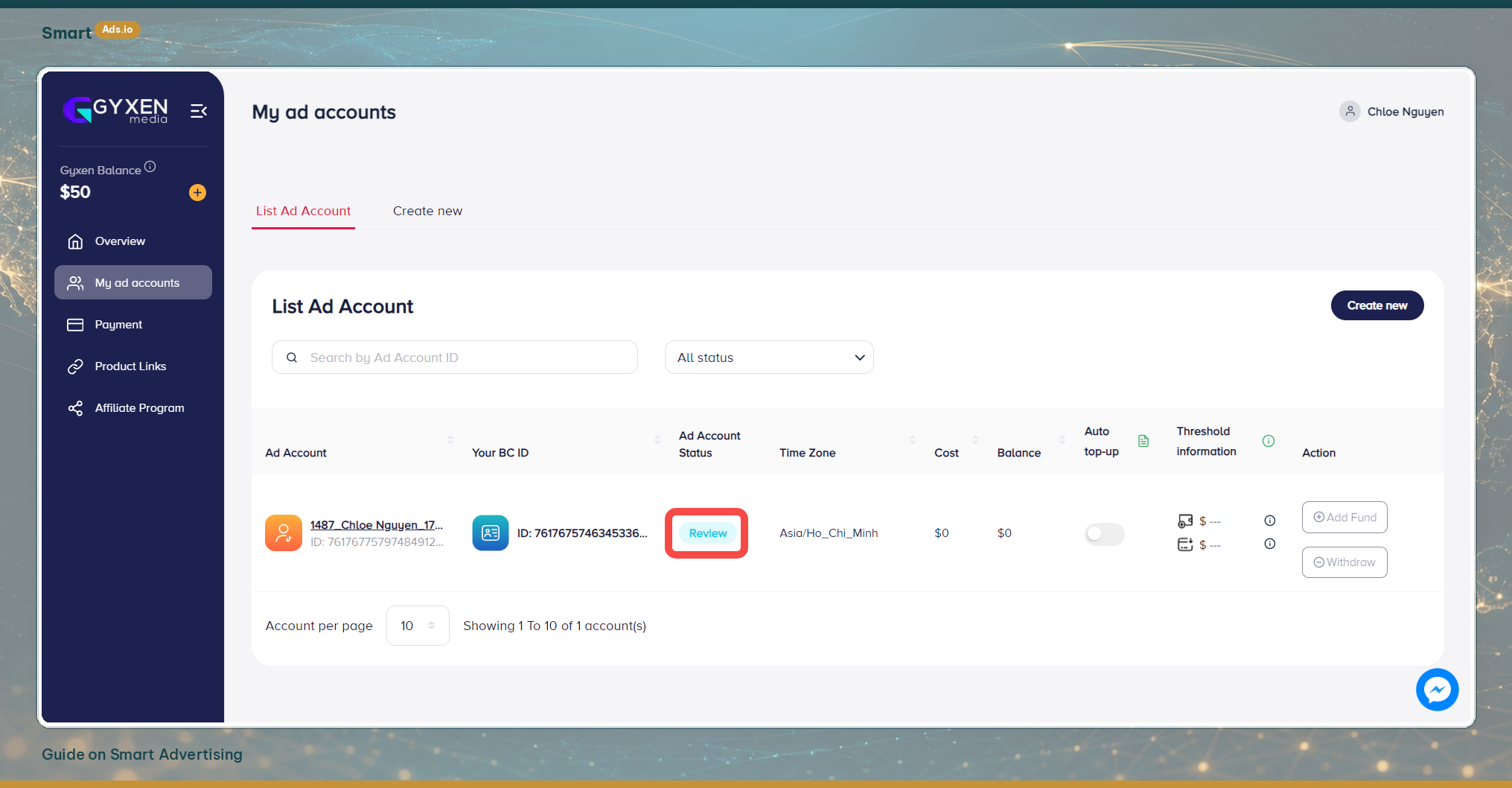Click the Review status badge
This screenshot has width=1512, height=788.
click(x=707, y=533)
